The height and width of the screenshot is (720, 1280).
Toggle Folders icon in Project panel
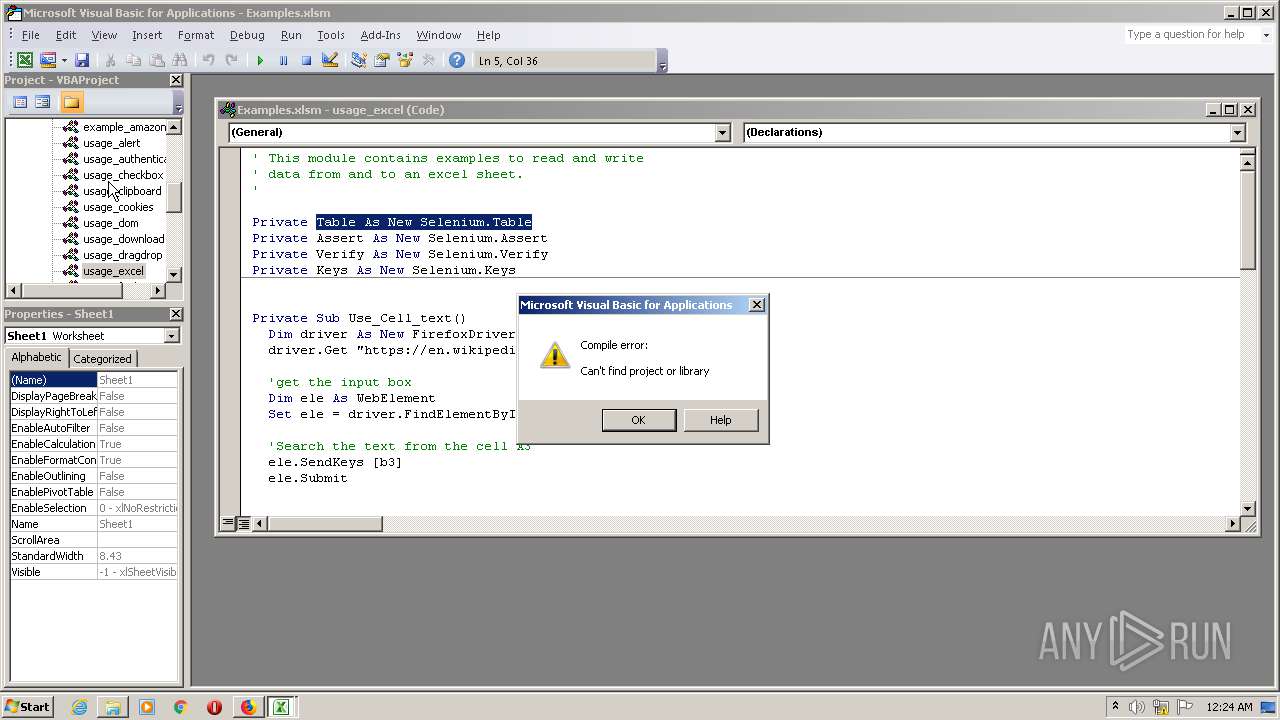tap(71, 102)
